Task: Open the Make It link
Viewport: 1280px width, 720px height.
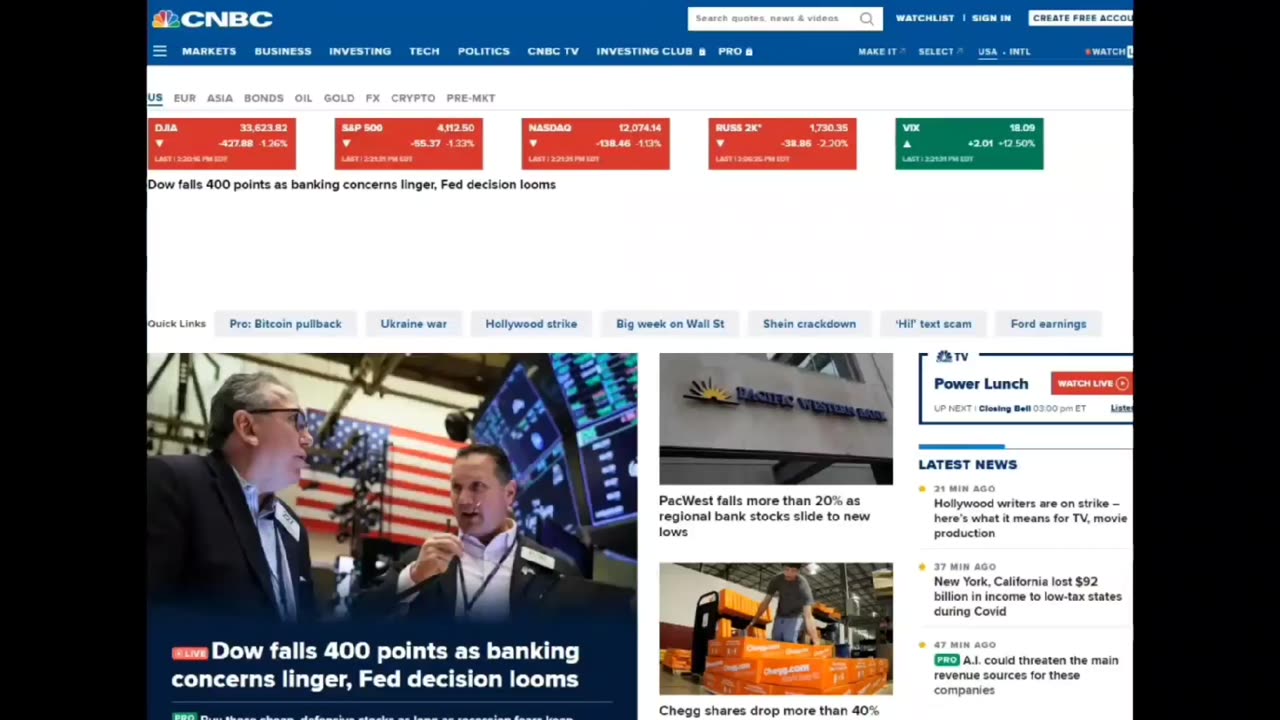Action: 881,51
